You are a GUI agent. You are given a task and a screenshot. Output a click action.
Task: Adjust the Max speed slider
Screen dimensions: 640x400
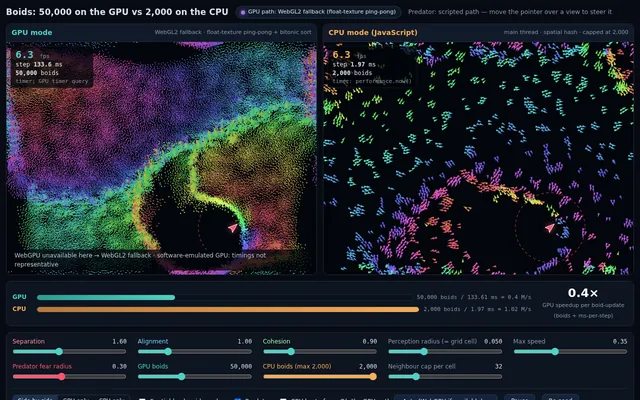pyautogui.click(x=570, y=351)
